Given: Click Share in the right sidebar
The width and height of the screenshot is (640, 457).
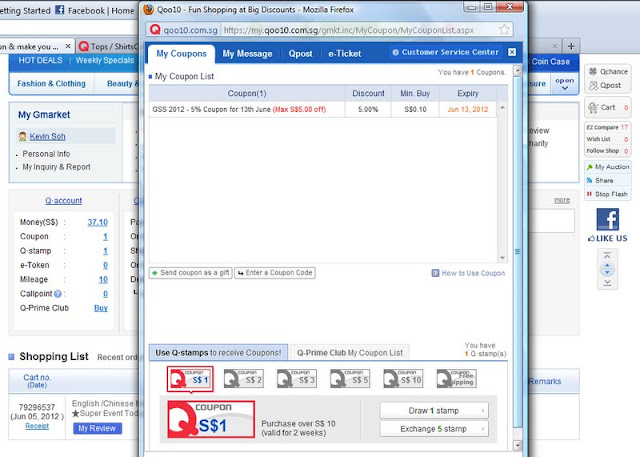Looking at the screenshot, I should [x=600, y=180].
